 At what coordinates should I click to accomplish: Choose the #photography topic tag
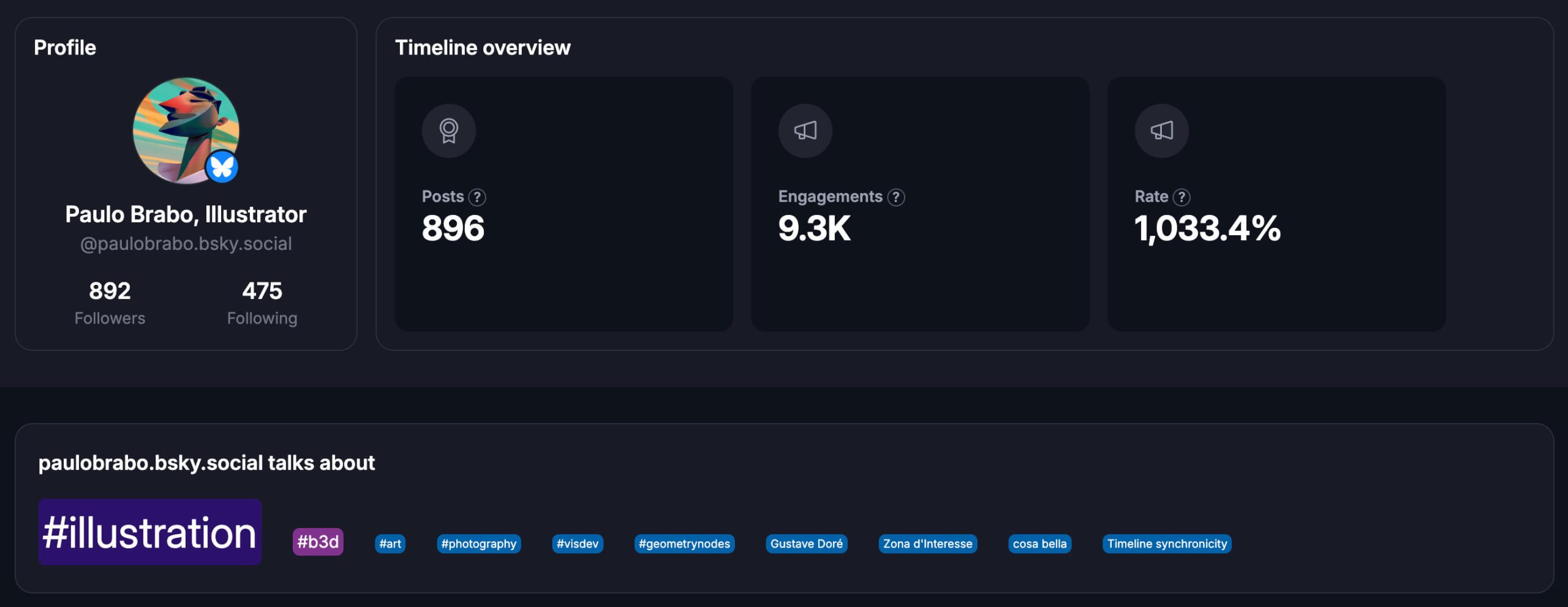coord(478,544)
